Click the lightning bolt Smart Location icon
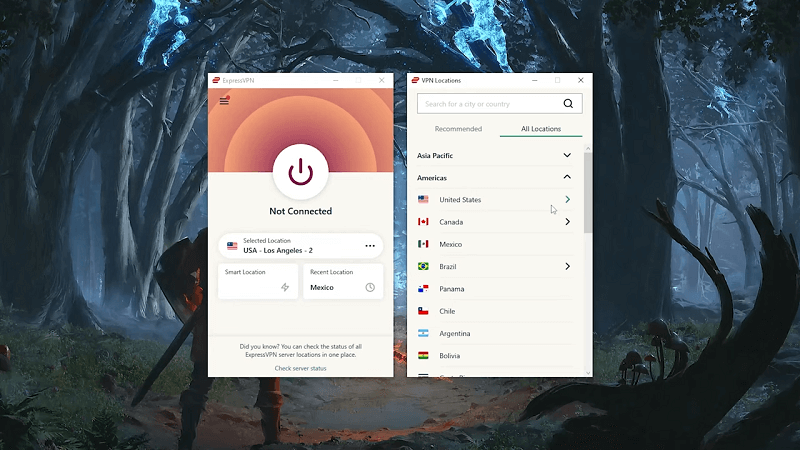This screenshot has width=800, height=450. (285, 287)
